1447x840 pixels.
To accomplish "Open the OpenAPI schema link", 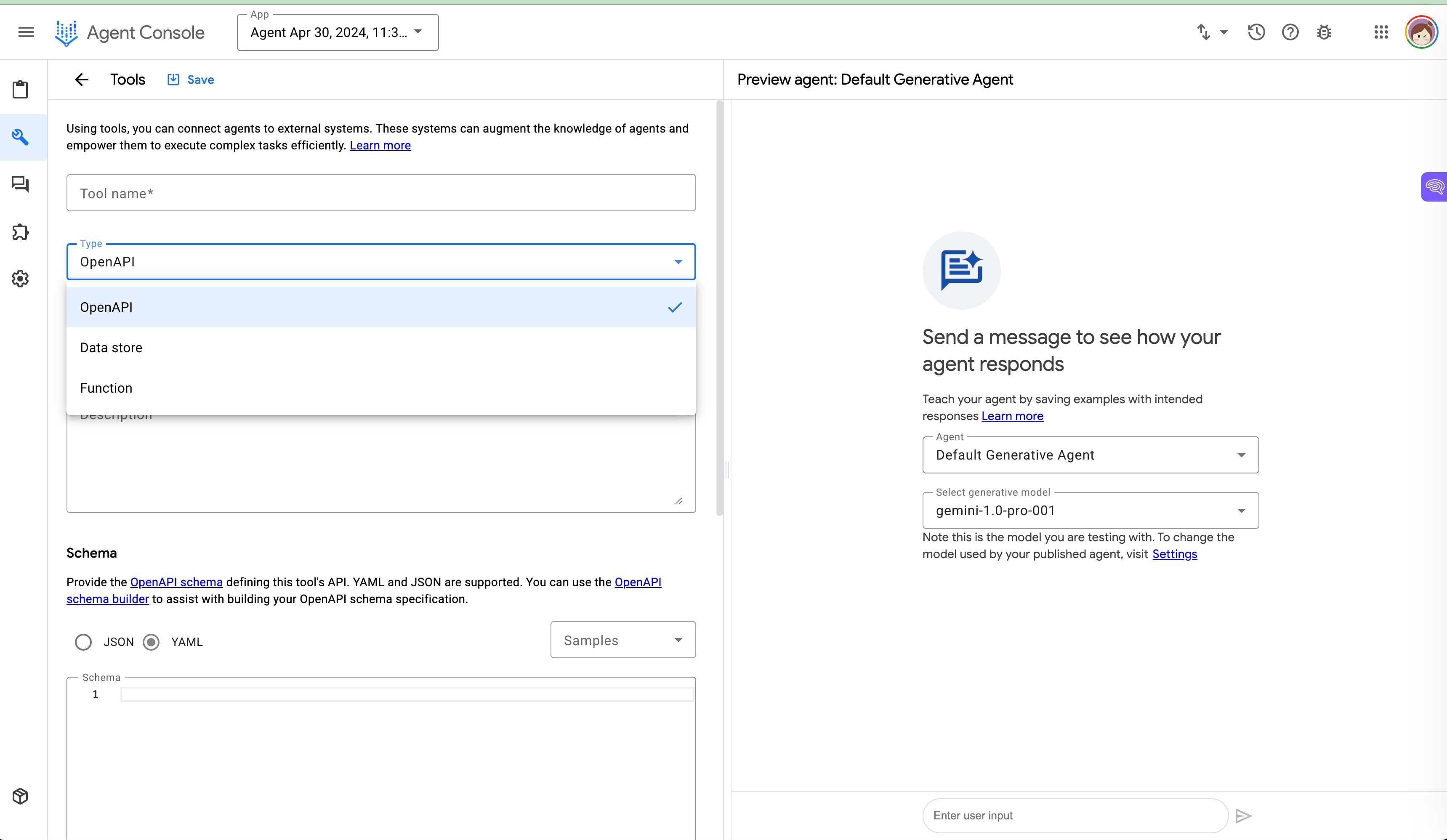I will click(176, 582).
